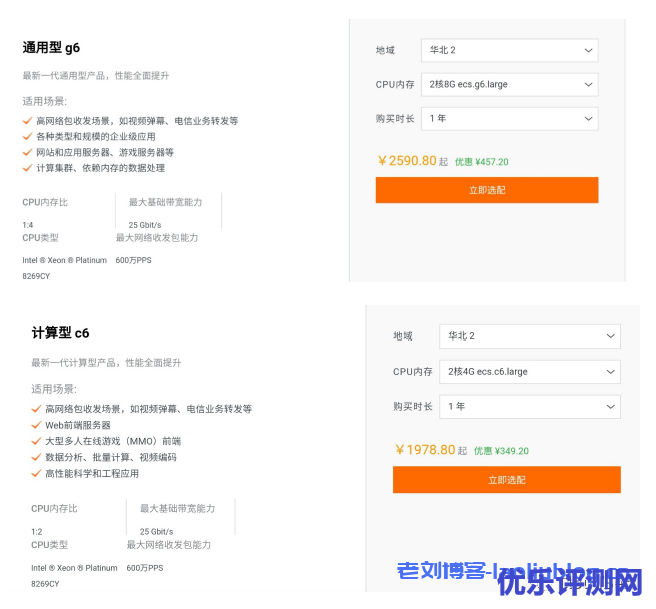Open the 地域 dropdown in the 计算型 c6 card
The height and width of the screenshot is (609, 656).
[x=530, y=336]
